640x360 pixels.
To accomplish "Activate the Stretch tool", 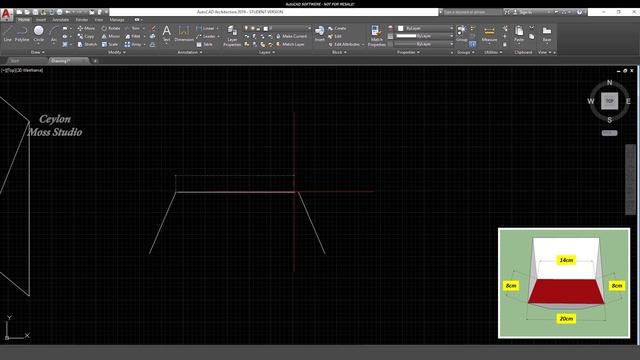I will 87,44.
